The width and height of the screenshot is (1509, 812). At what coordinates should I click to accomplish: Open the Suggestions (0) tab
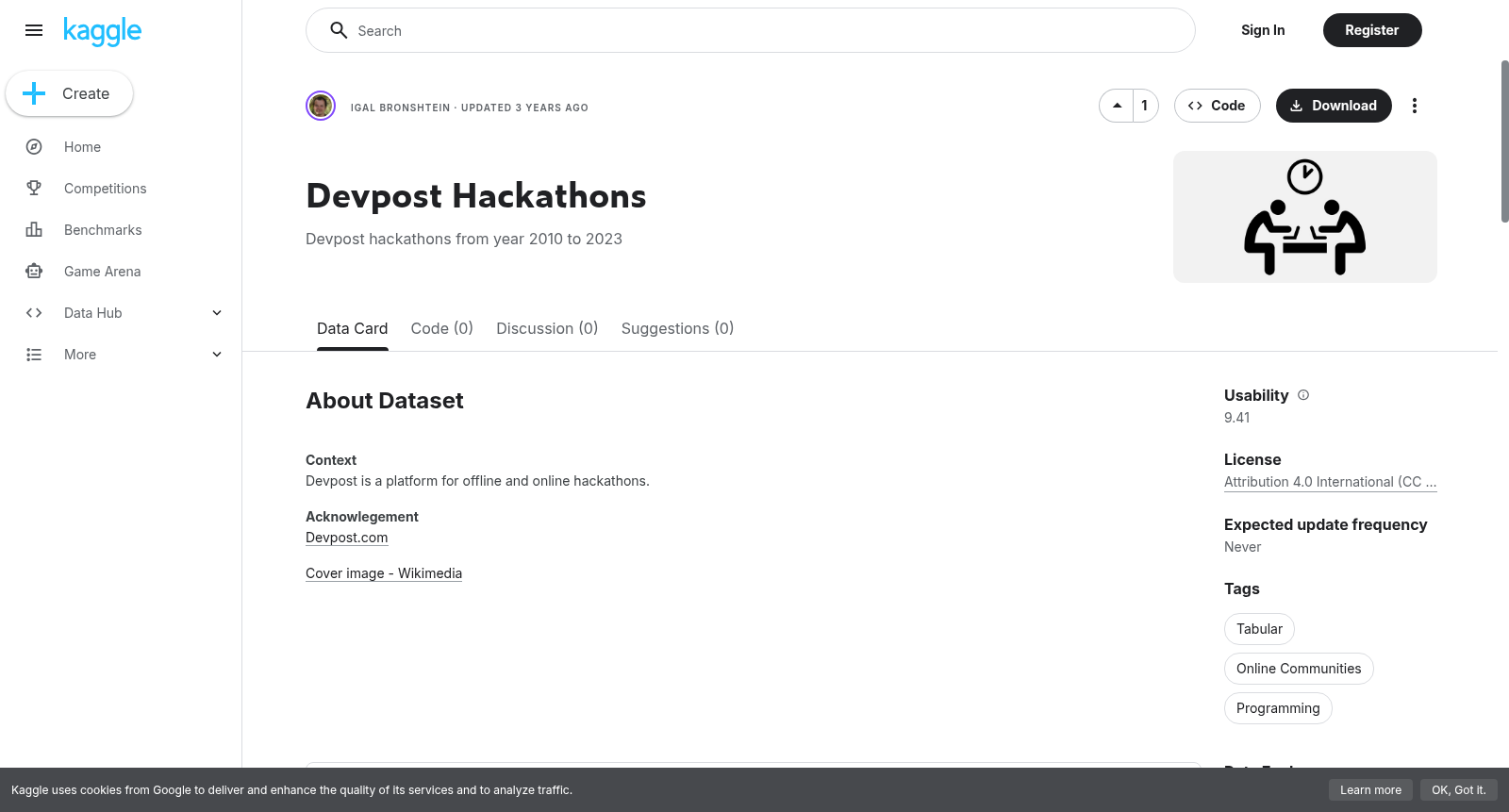(677, 328)
